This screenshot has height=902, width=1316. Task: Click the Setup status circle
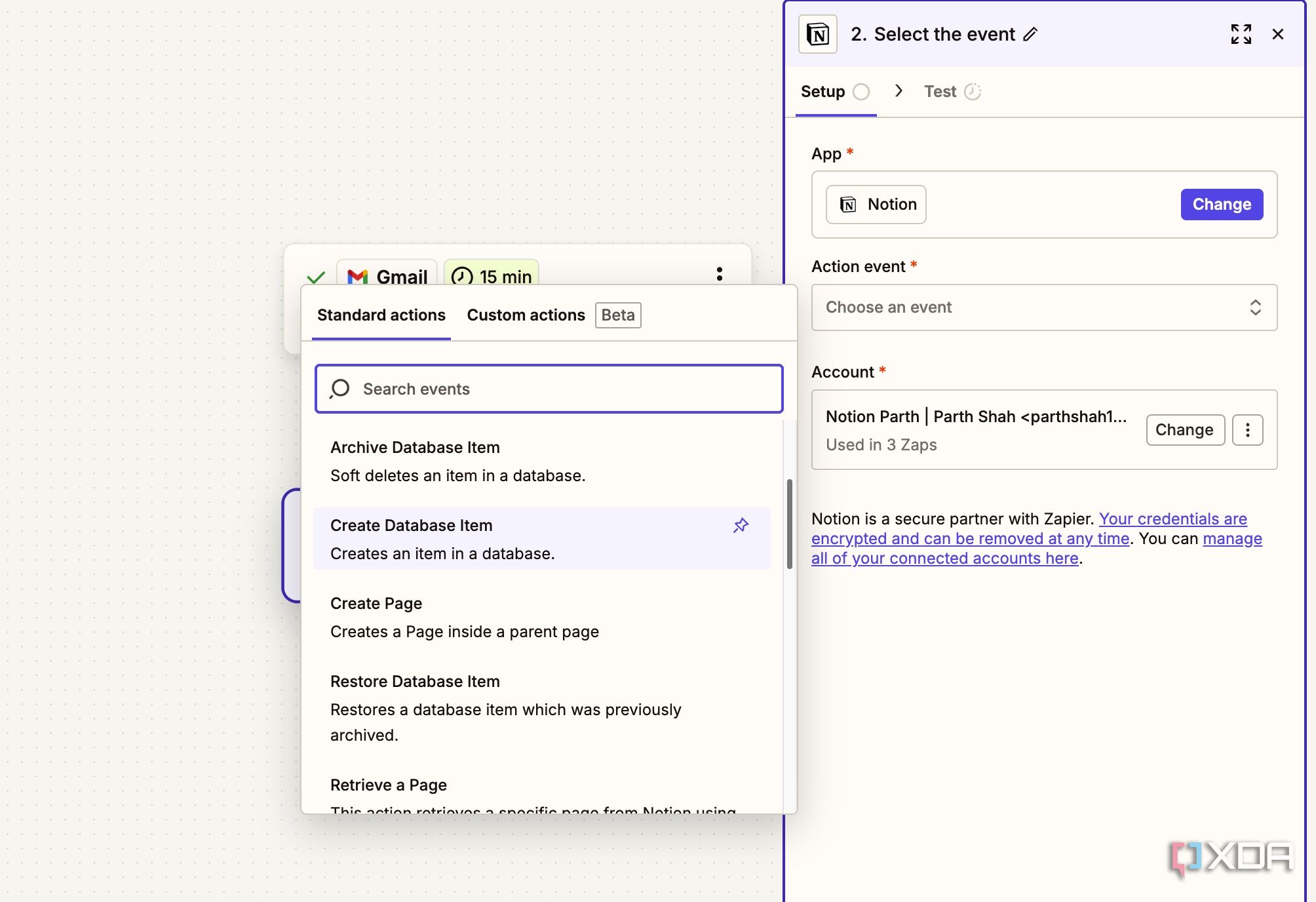[861, 92]
